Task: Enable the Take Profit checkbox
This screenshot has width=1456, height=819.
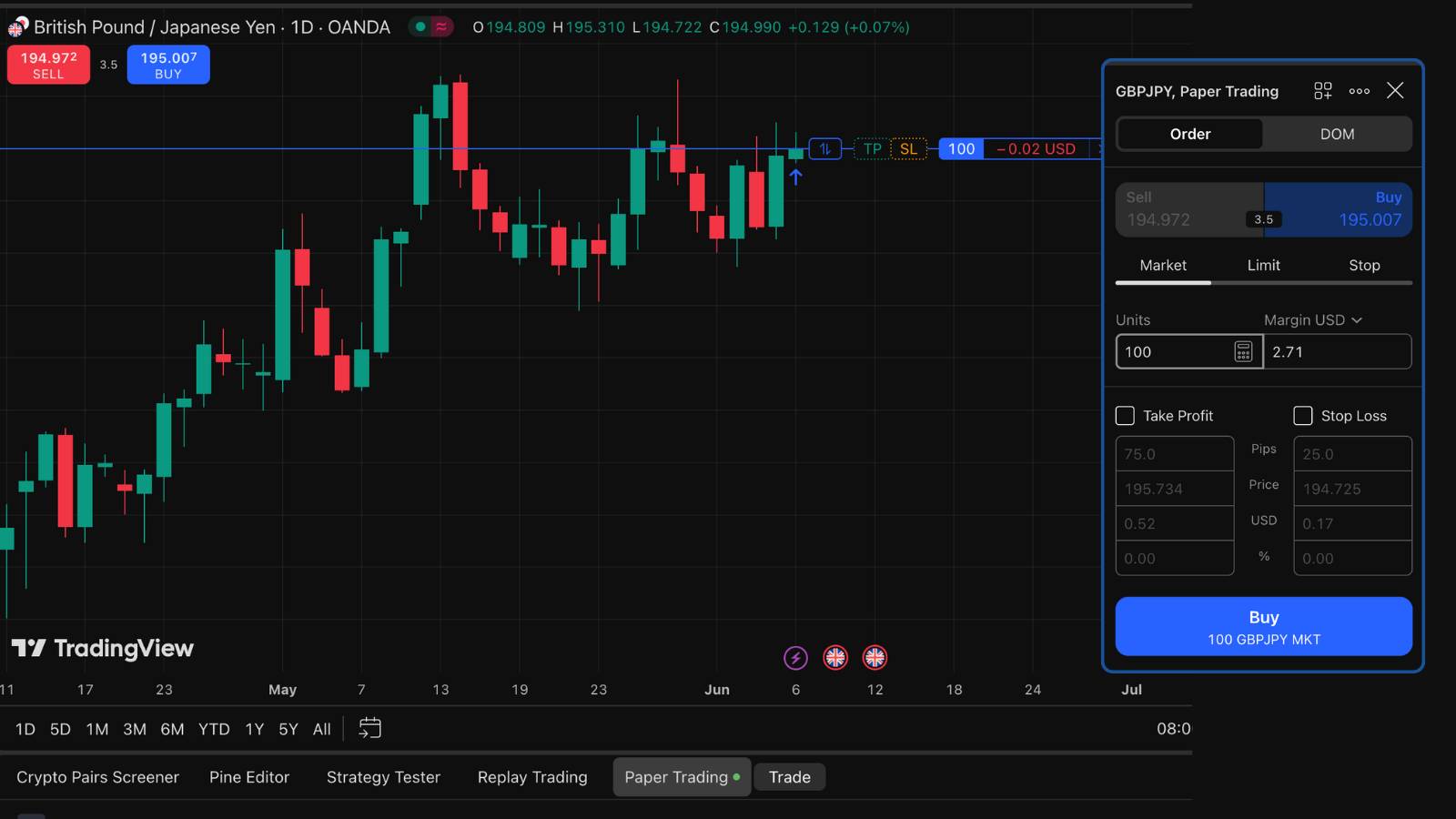Action: (x=1125, y=415)
